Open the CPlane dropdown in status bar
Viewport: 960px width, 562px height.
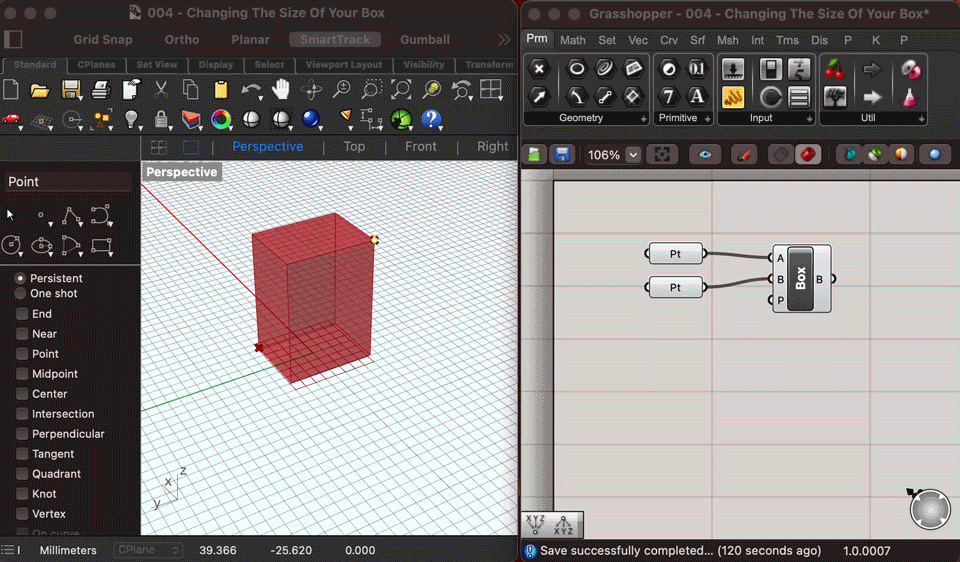(x=148, y=550)
